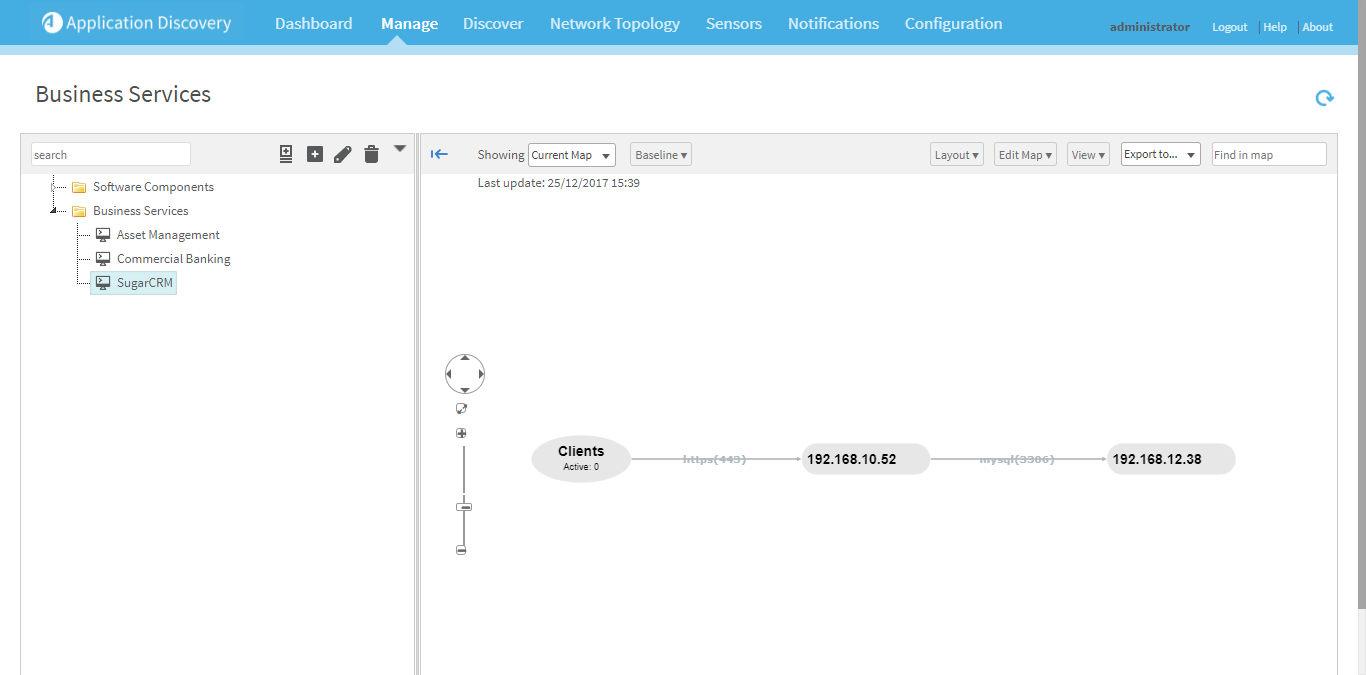Collapse the Business Services folder

[54, 211]
